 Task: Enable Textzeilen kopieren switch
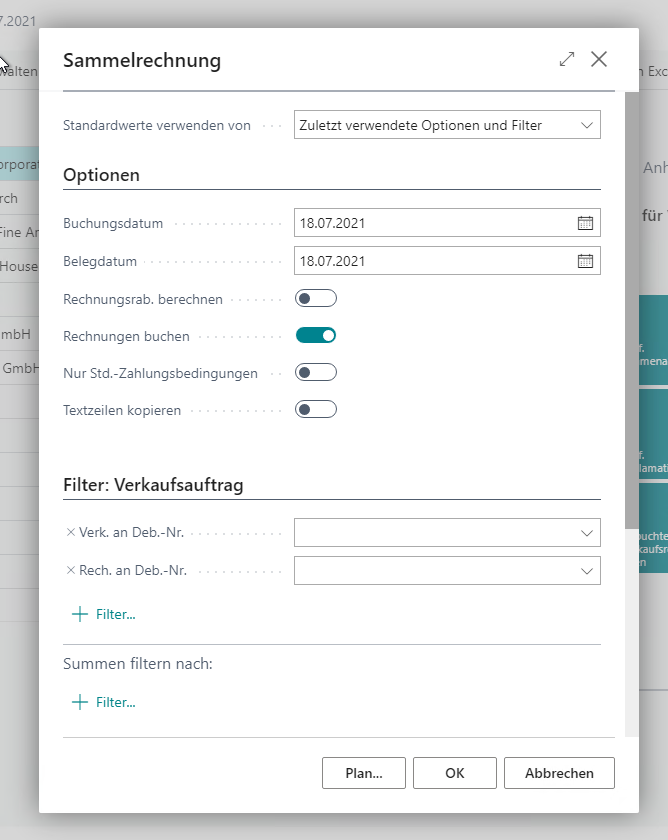[x=316, y=410]
